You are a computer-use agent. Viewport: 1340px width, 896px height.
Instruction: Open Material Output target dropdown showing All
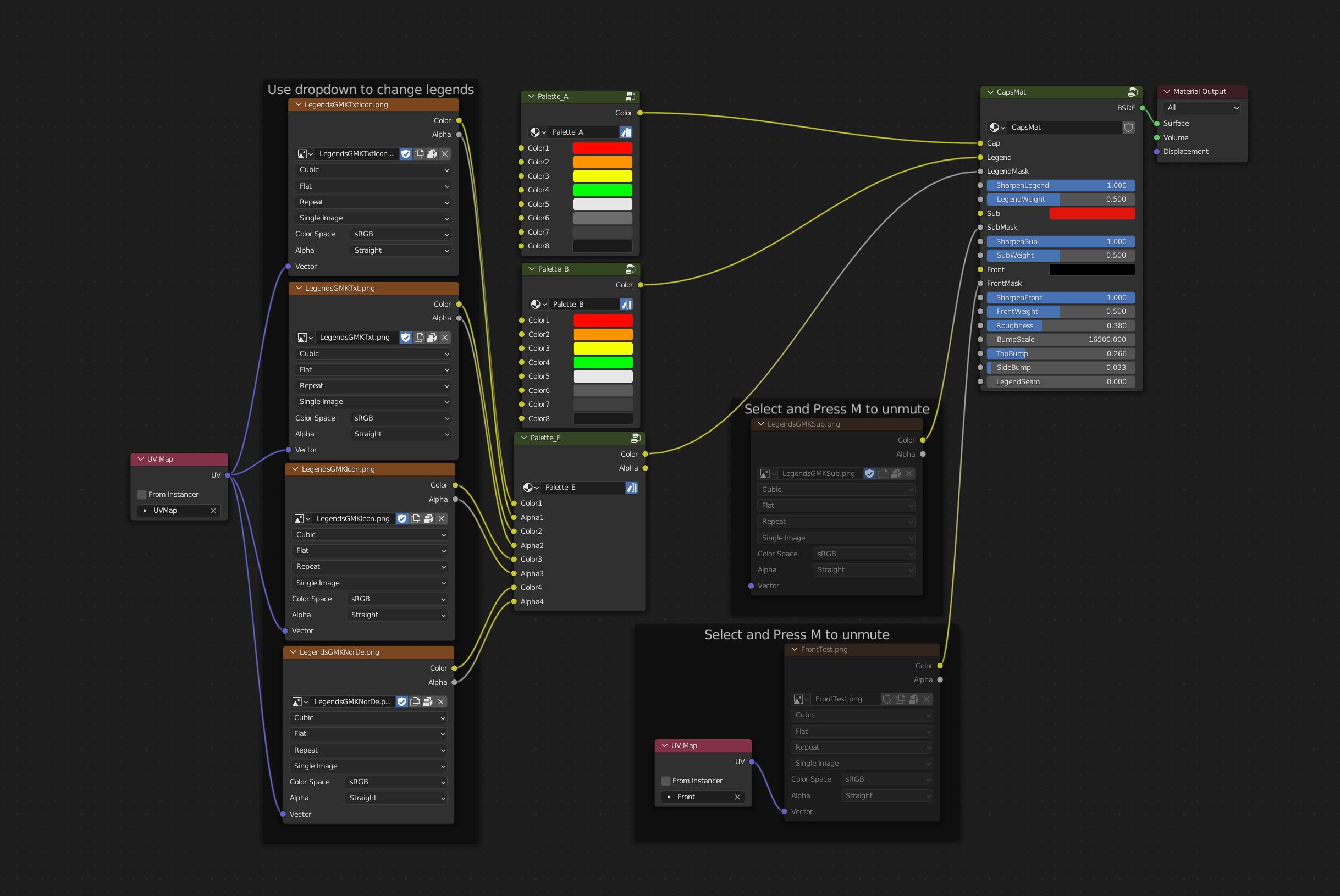pyautogui.click(x=1203, y=107)
